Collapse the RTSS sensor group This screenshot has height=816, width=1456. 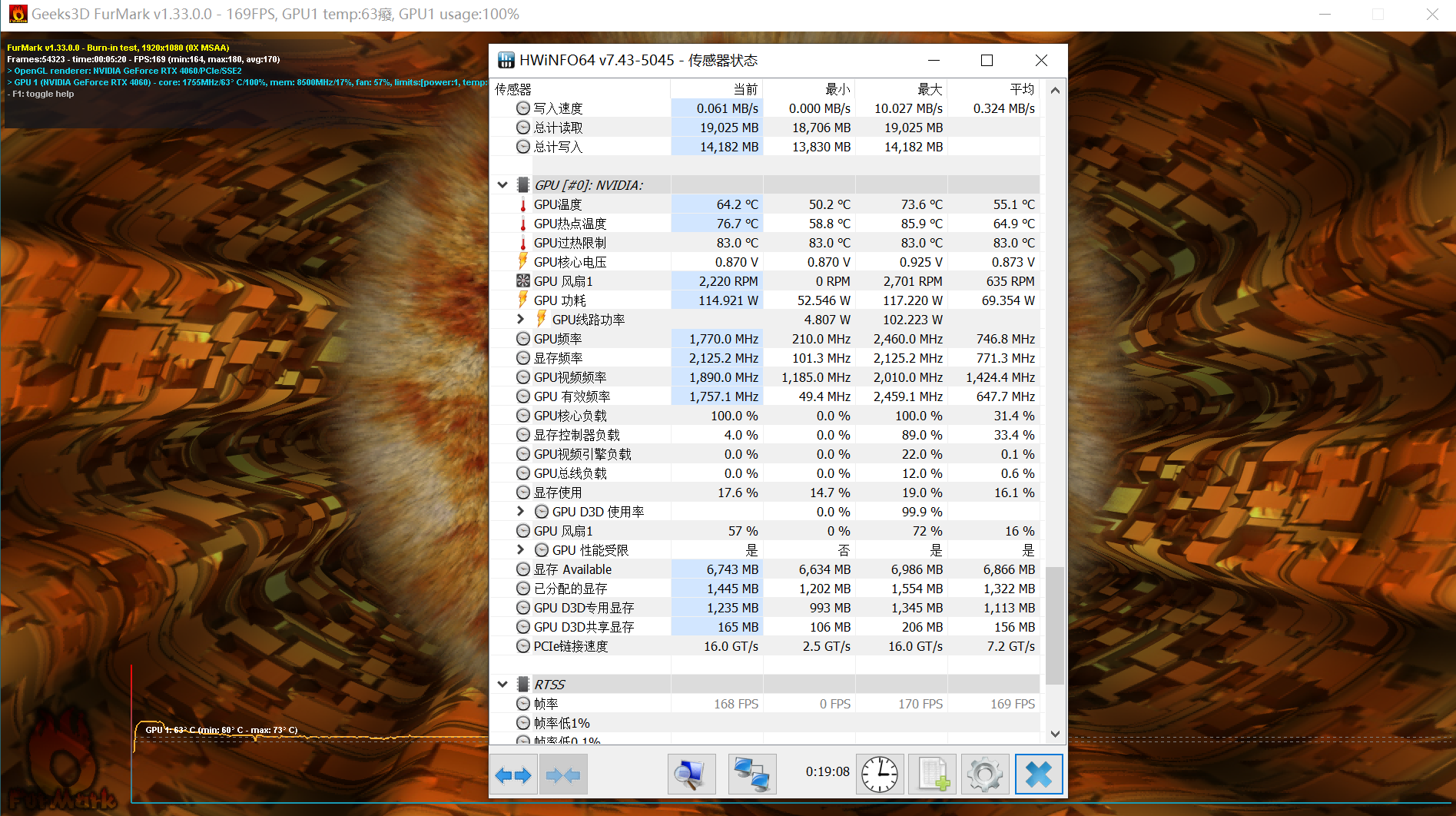(502, 685)
